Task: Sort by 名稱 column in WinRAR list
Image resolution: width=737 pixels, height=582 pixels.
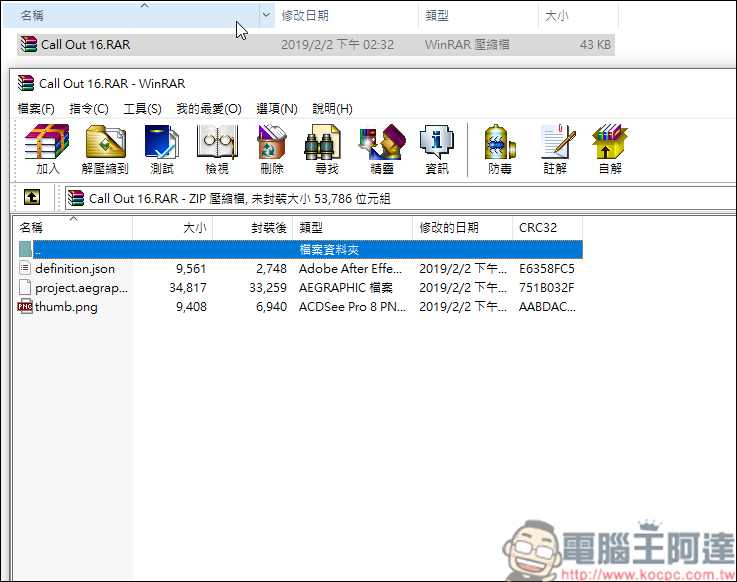Action: pos(73,228)
